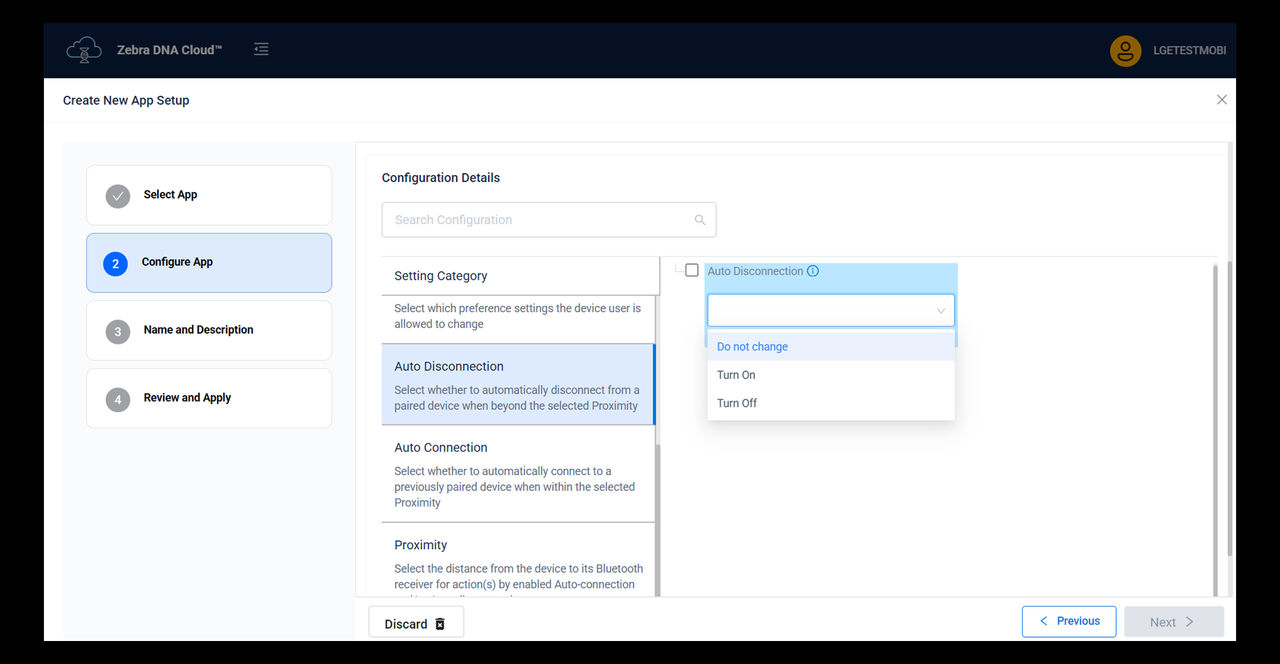Select Turn On from the dropdown

pos(735,374)
